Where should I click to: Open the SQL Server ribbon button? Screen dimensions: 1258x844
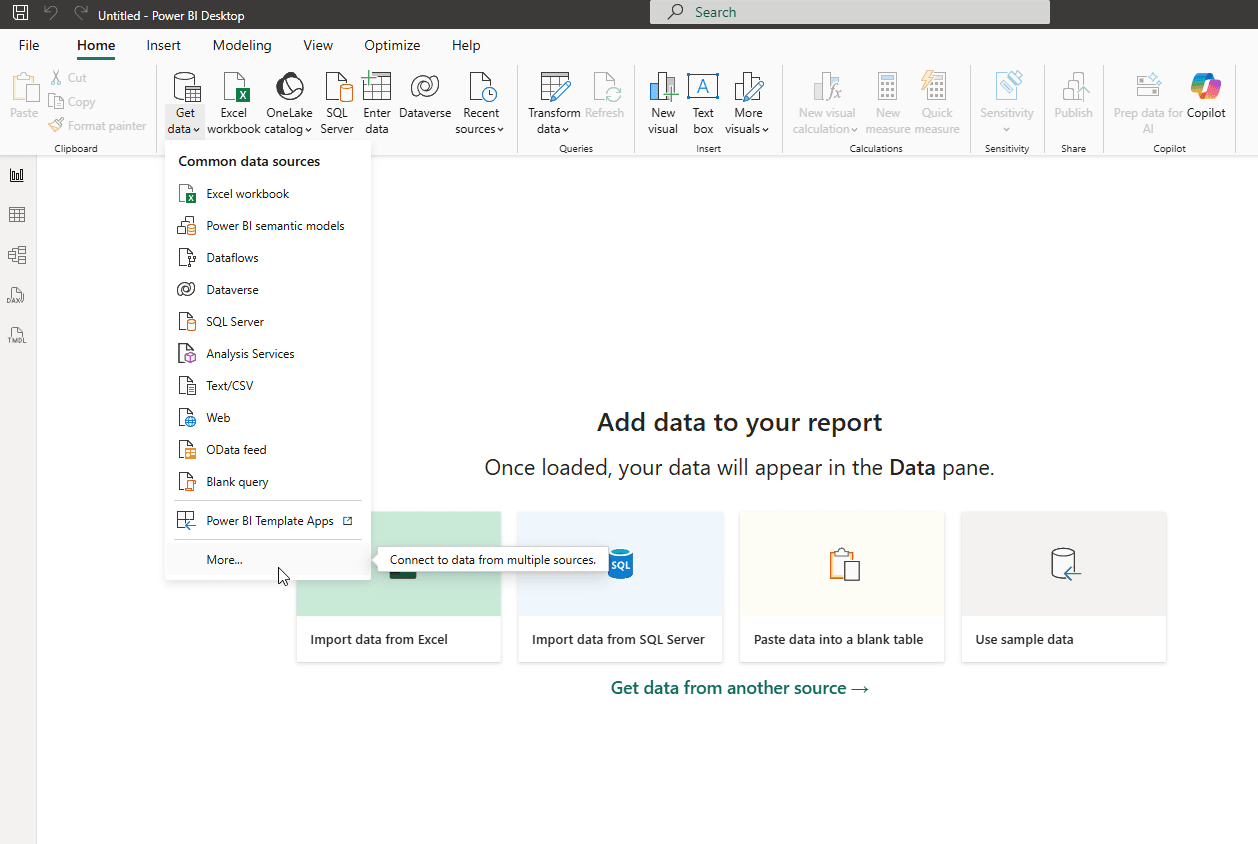coord(337,103)
